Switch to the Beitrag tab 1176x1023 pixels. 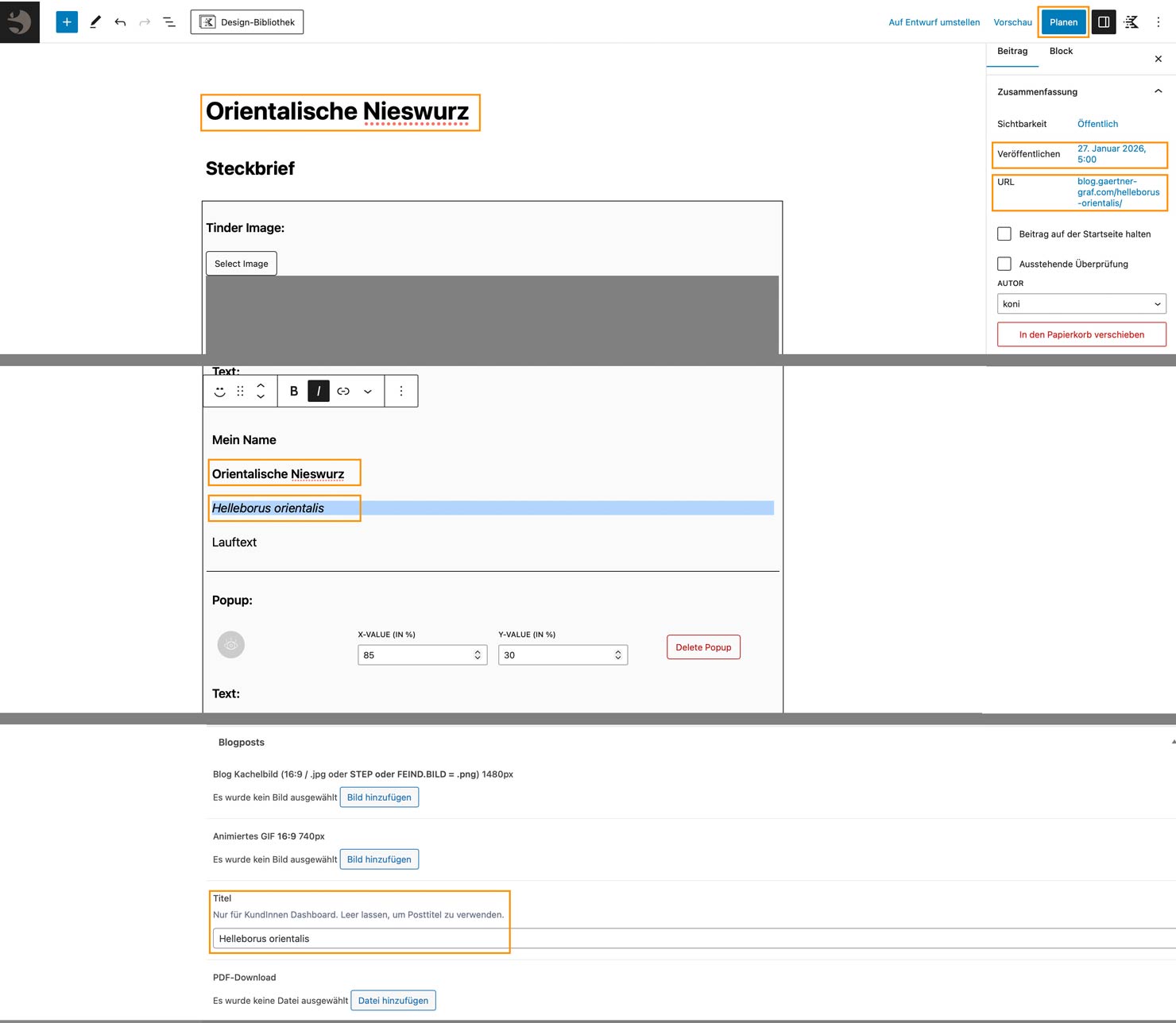tap(1012, 51)
